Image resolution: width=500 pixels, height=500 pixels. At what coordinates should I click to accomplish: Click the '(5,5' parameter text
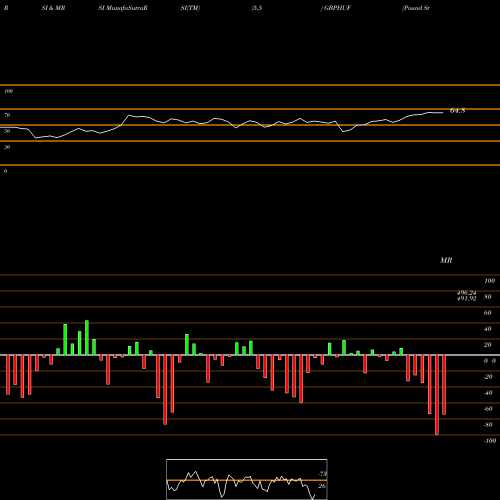tap(257, 8)
